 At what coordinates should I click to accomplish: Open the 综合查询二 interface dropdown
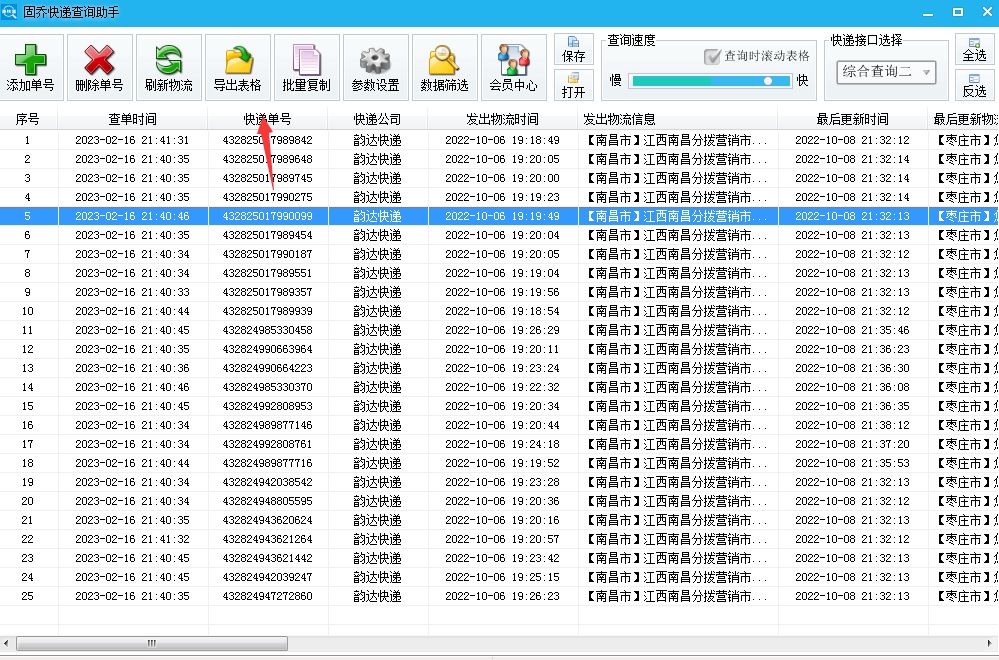(x=886, y=71)
